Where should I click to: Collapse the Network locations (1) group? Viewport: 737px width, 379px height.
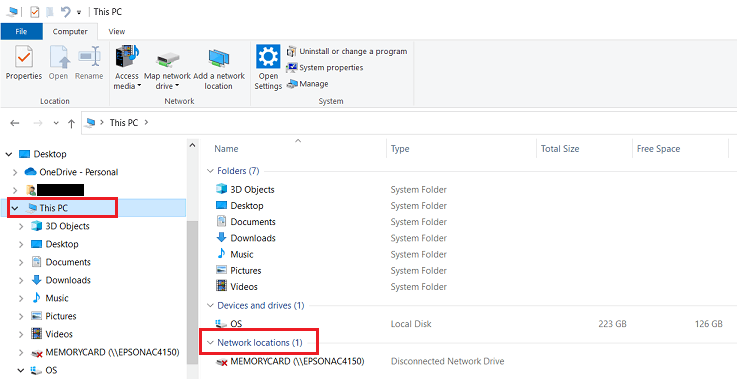pos(210,343)
